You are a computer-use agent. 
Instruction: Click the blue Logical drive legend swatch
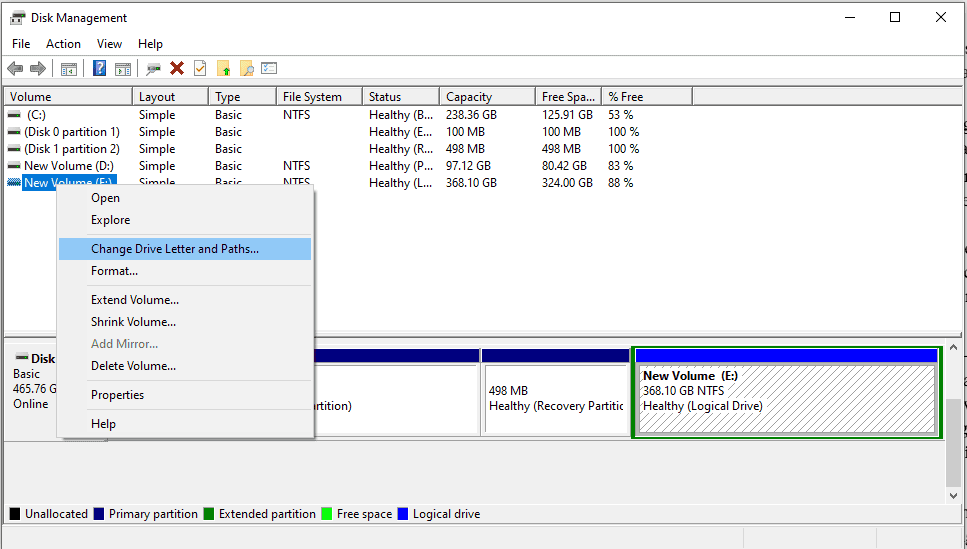tap(403, 514)
